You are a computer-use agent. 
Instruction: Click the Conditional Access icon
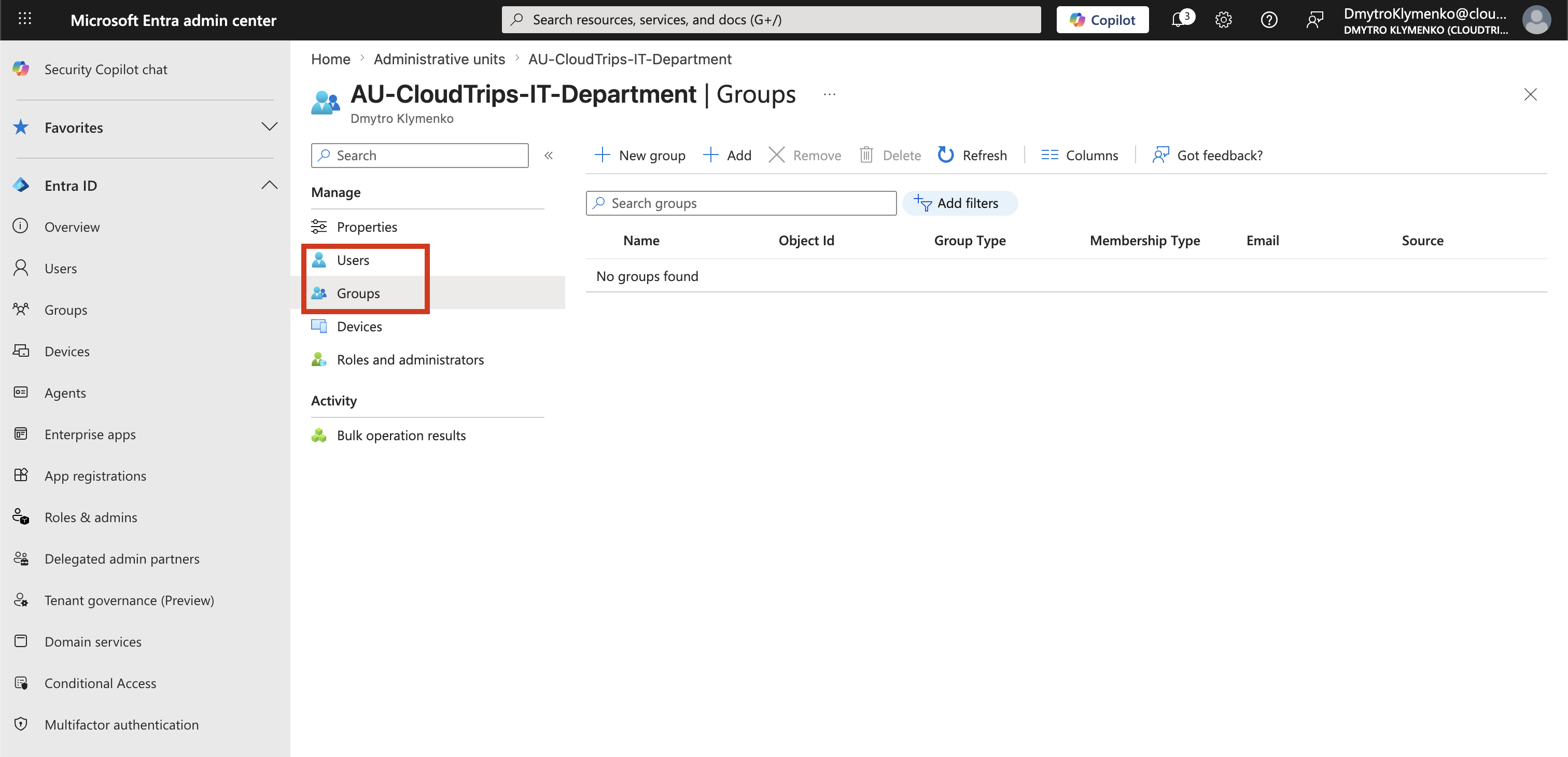(21, 683)
